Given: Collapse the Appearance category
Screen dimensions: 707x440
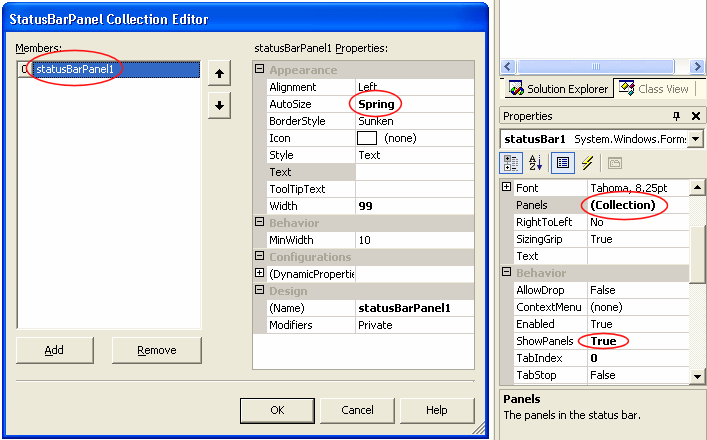Looking at the screenshot, I should [260, 70].
